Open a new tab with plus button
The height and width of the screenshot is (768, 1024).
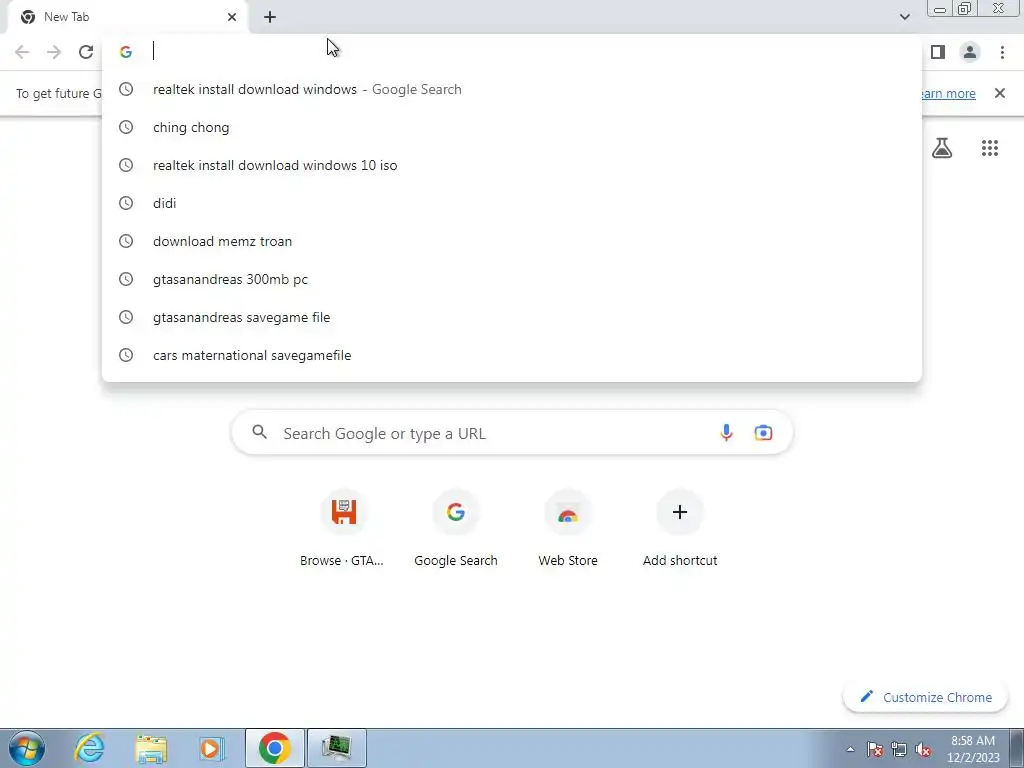point(270,17)
